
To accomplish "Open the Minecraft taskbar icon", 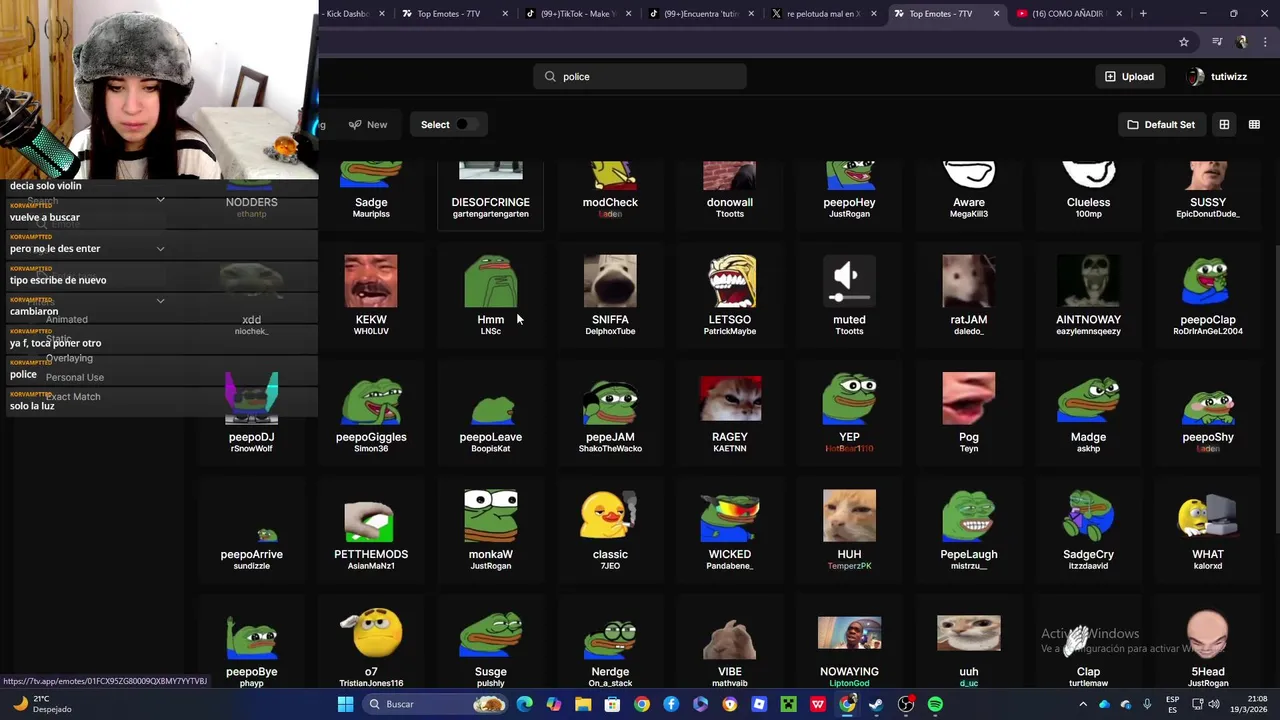I will pos(788,704).
